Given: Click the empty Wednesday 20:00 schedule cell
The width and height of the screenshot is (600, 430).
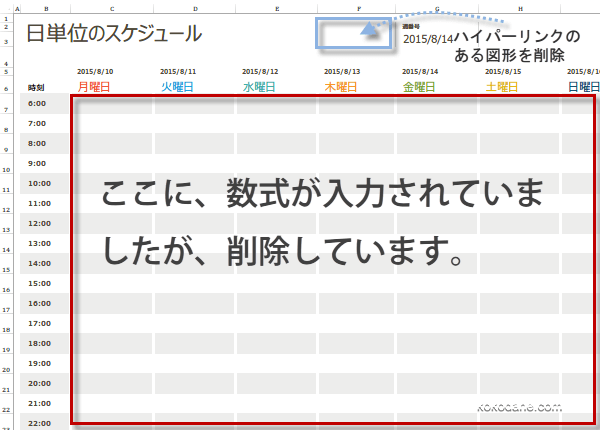Looking at the screenshot, I should pos(276,383).
